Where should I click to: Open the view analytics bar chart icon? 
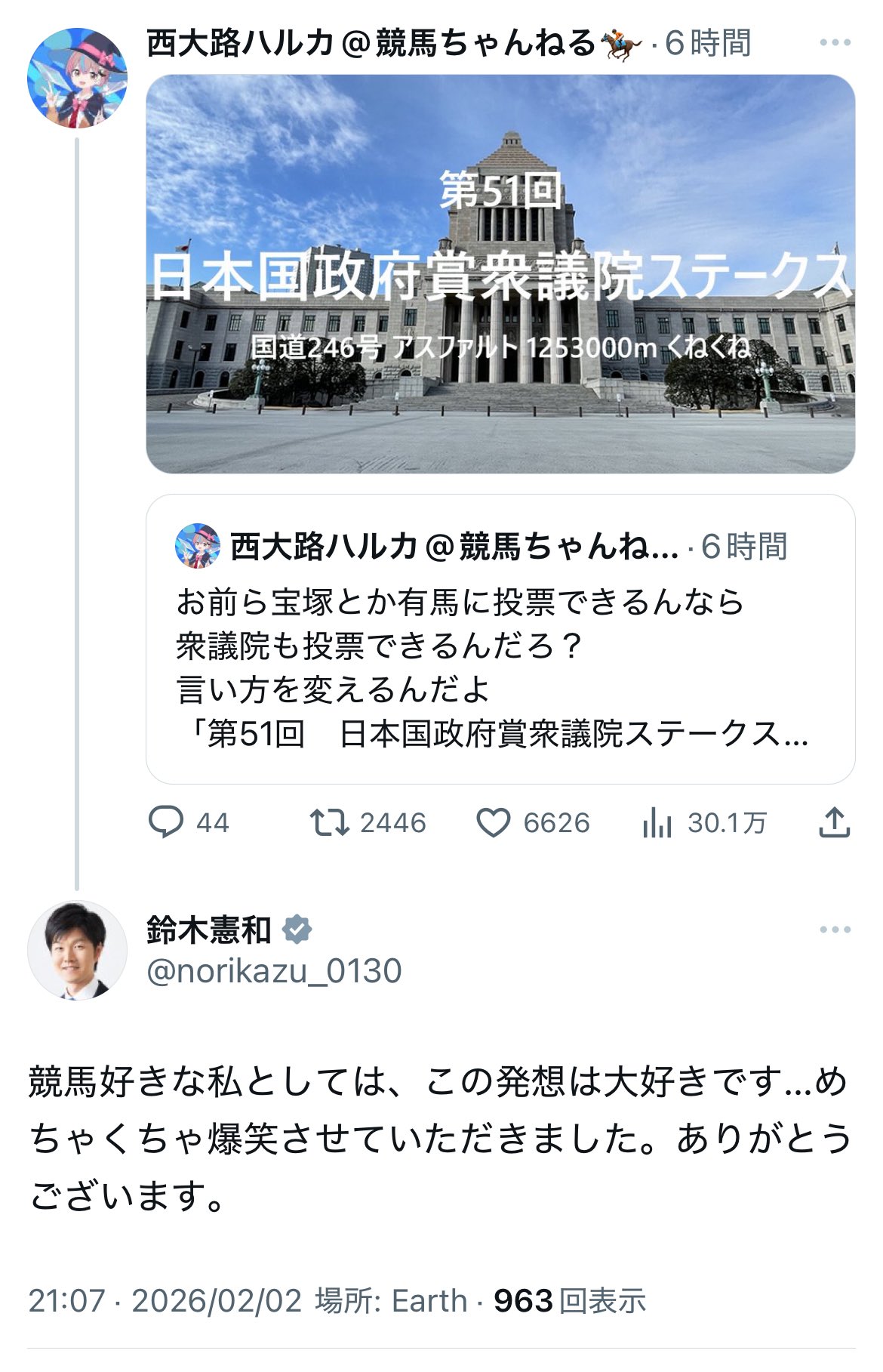pos(657,822)
